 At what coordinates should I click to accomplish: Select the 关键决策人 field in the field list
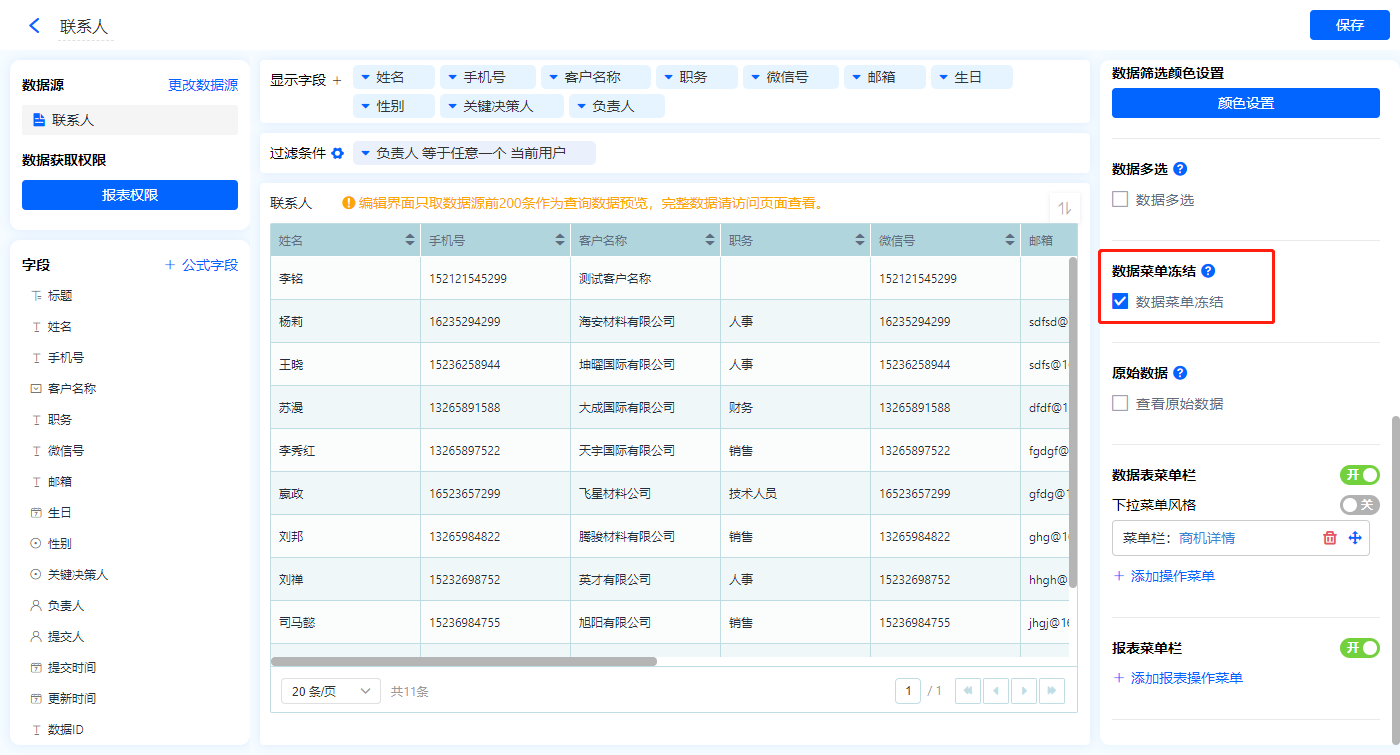pos(77,575)
